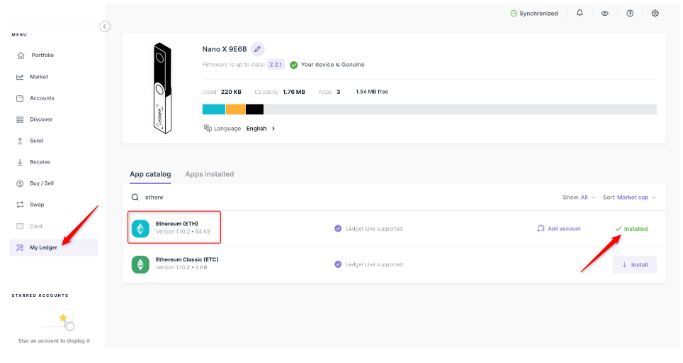The image size is (683, 363).
Task: Click the Ethereum (ETH) app name
Action: pos(177,224)
